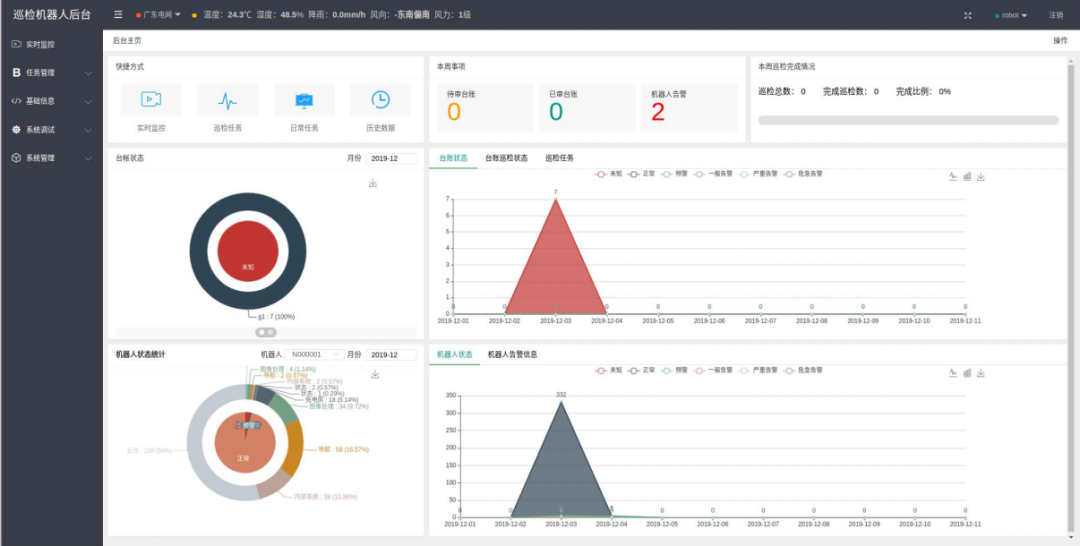Viewport: 1080px width, 546px height.
Task: Switch the top chart to bar view
Action: 967,177
